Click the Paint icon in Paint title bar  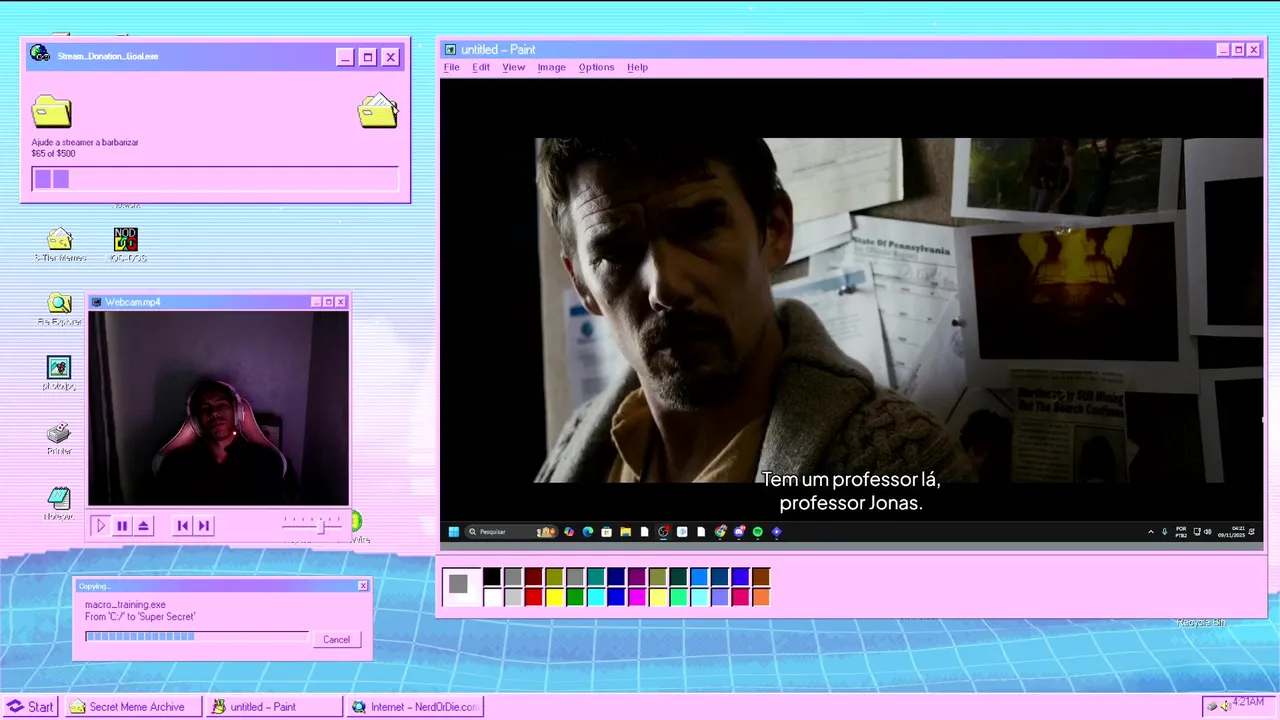pyautogui.click(x=450, y=49)
